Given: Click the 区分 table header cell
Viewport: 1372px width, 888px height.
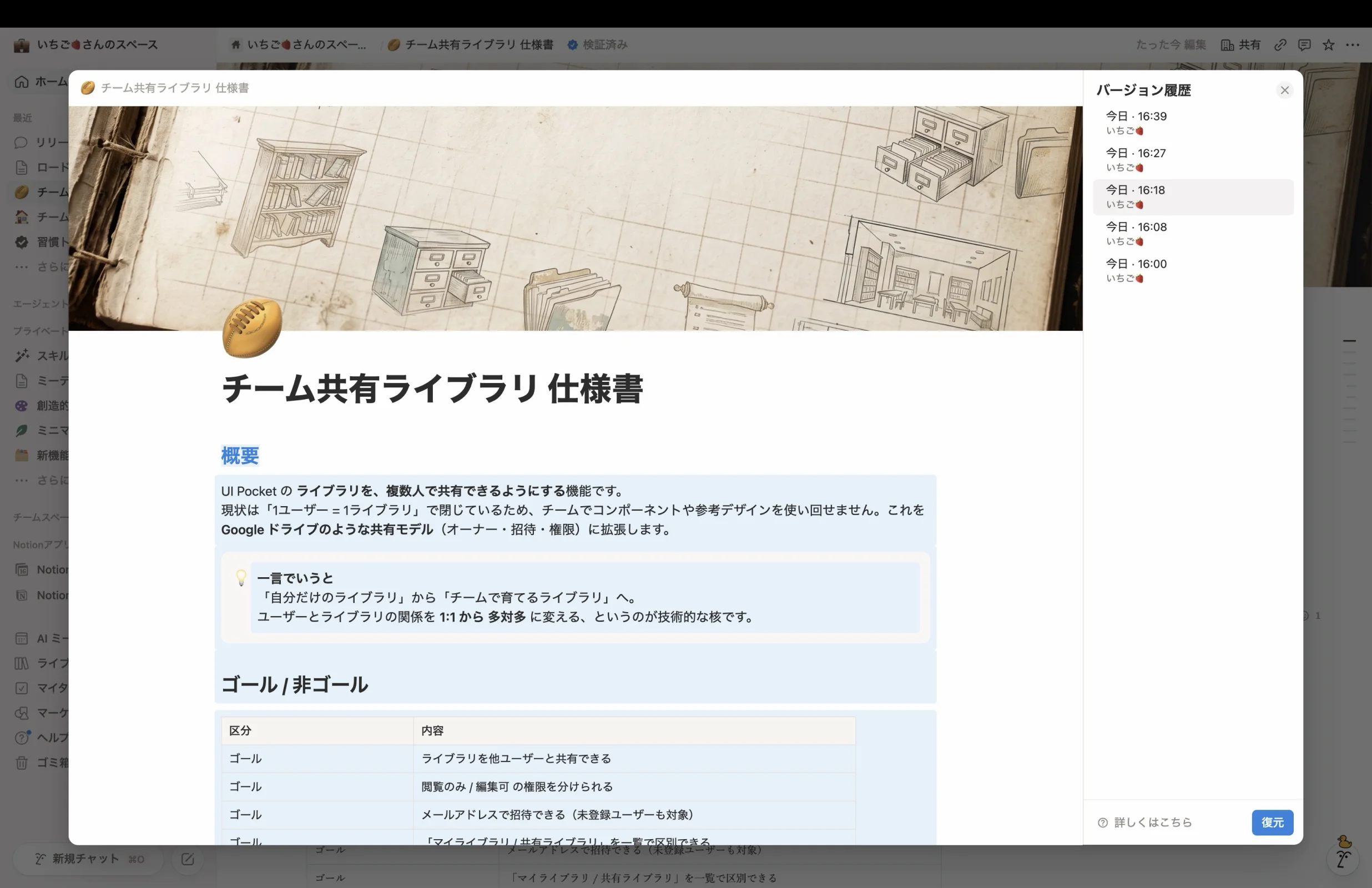Looking at the screenshot, I should [317, 730].
